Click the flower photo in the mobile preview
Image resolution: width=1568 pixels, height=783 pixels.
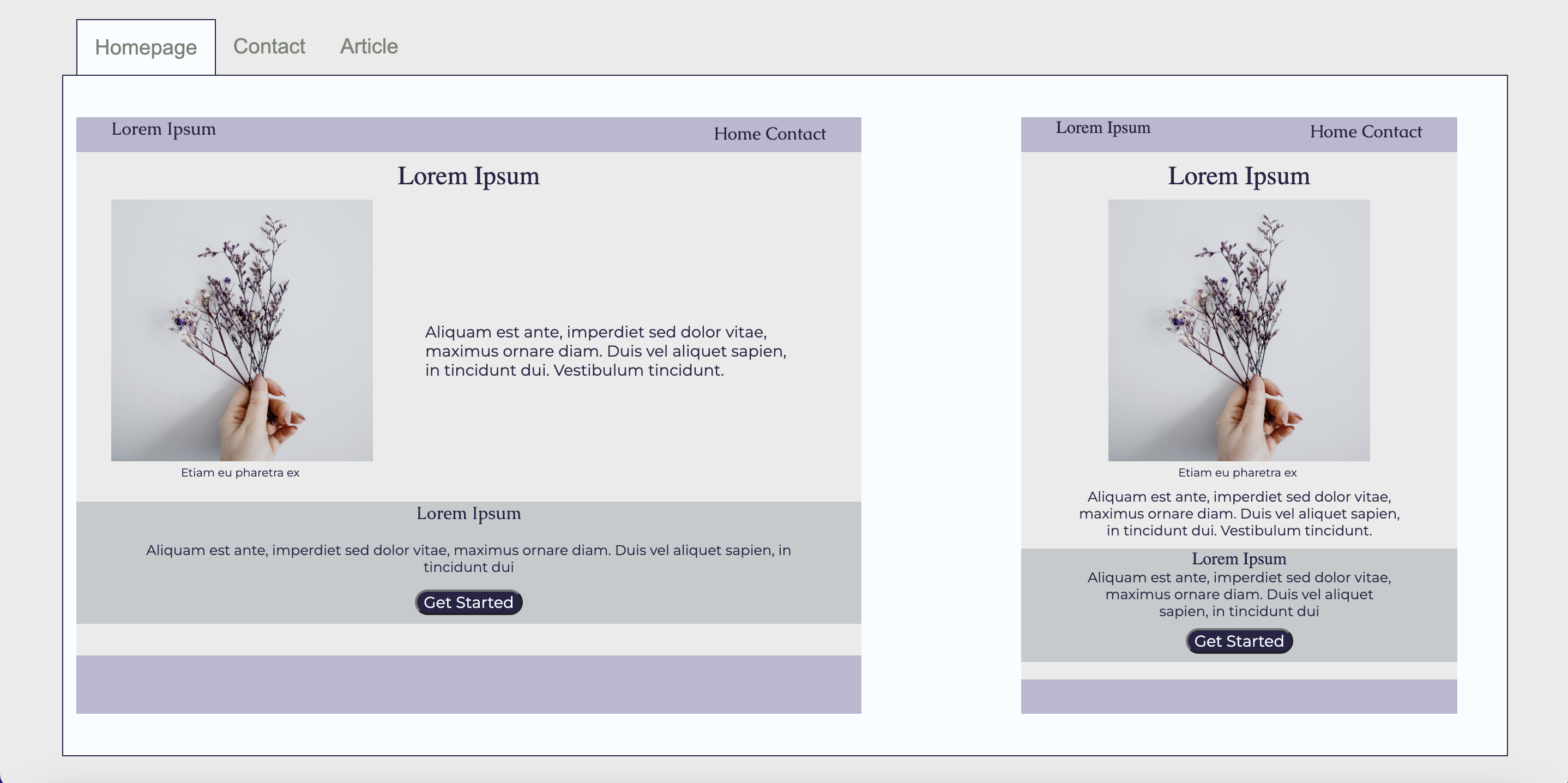1239,332
